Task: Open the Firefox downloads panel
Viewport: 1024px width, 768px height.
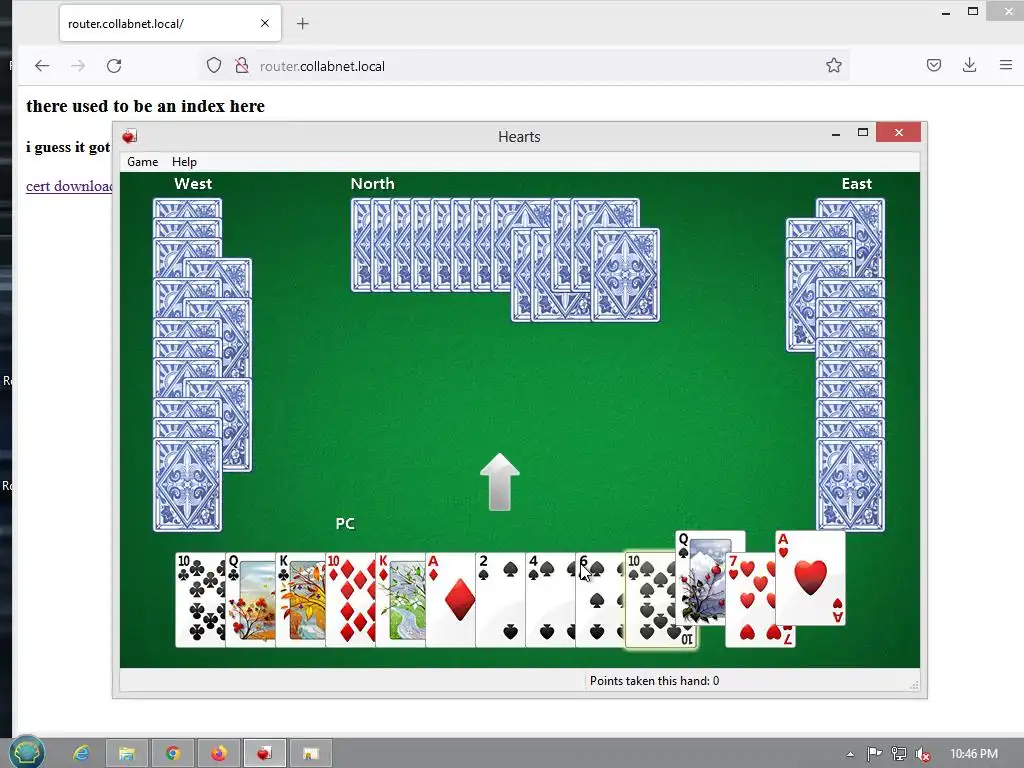Action: click(x=970, y=65)
